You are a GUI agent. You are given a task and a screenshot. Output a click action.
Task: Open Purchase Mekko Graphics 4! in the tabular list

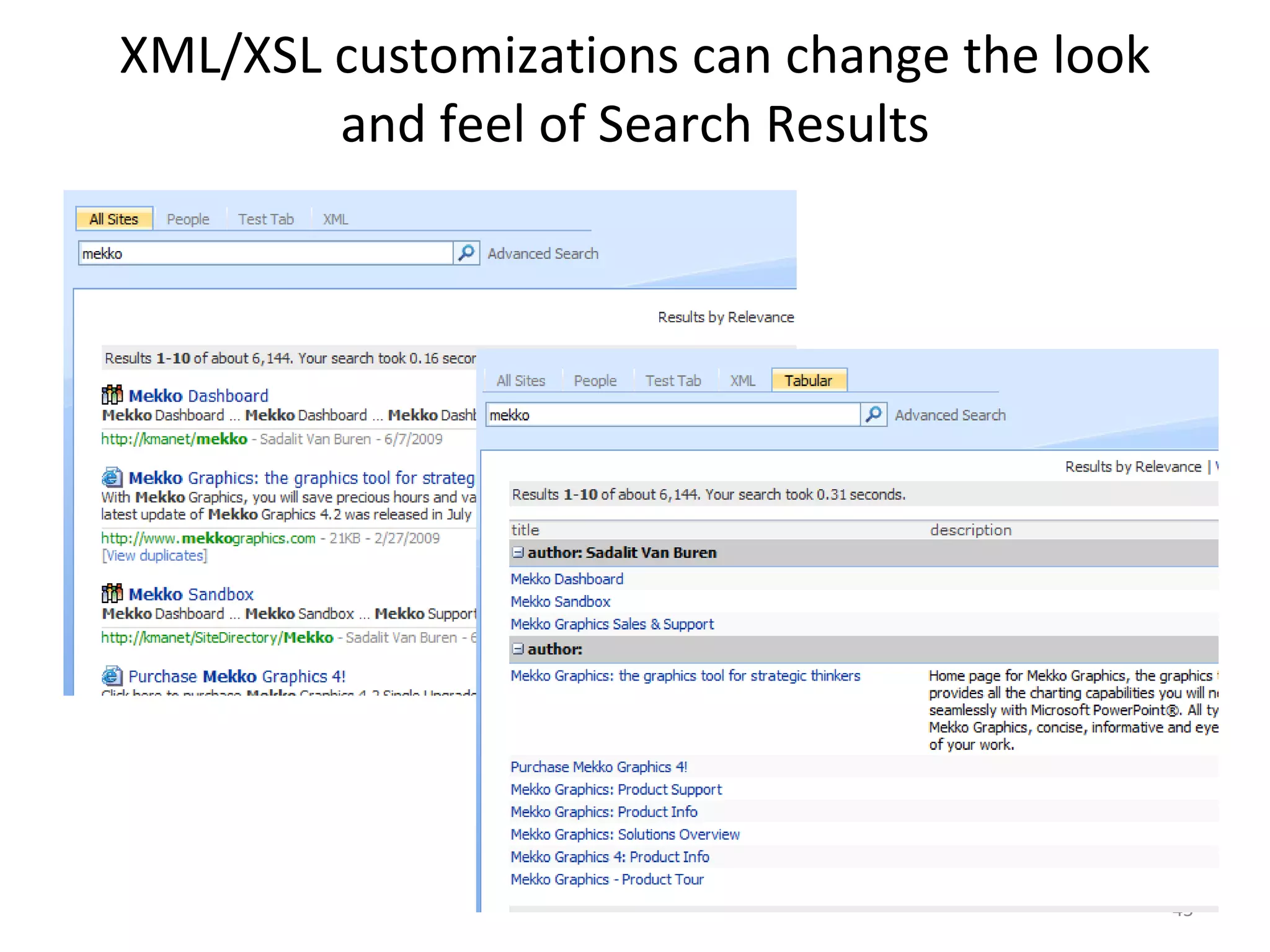point(599,767)
